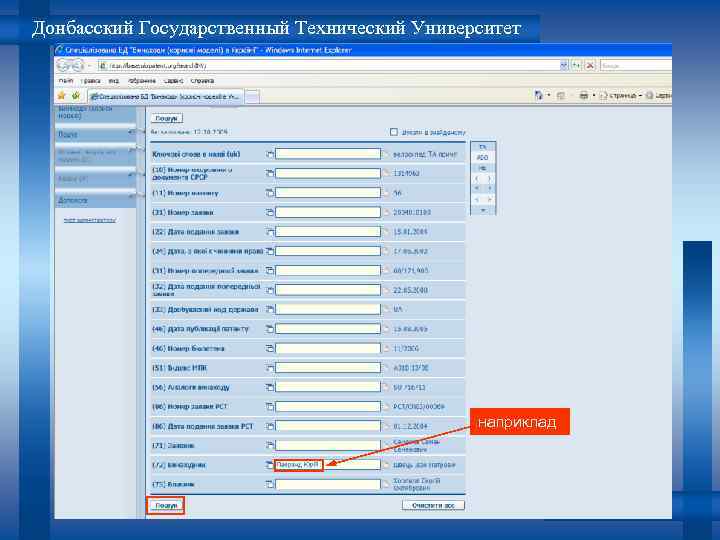Click the icon left of (32) field
720x540 pixels.
click(270, 290)
